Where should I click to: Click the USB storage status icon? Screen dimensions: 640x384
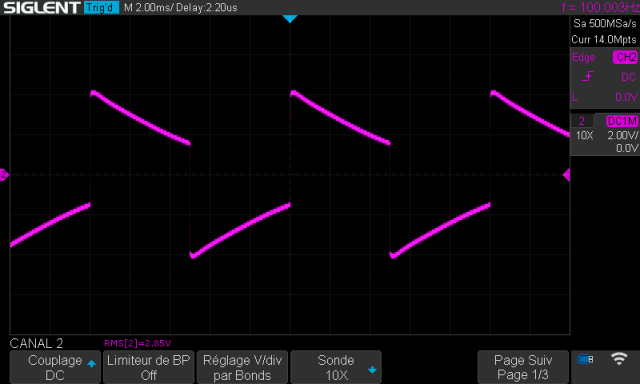pos(585,359)
